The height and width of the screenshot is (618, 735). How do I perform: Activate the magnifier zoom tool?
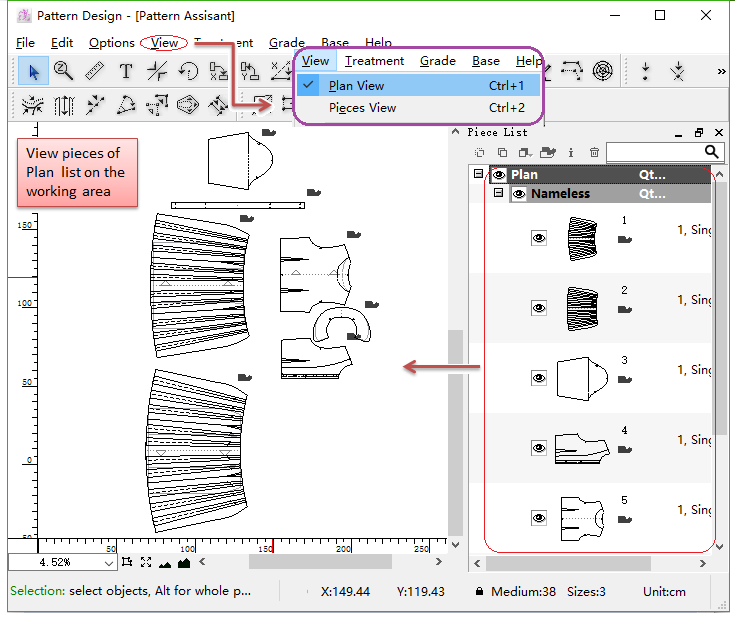(64, 71)
